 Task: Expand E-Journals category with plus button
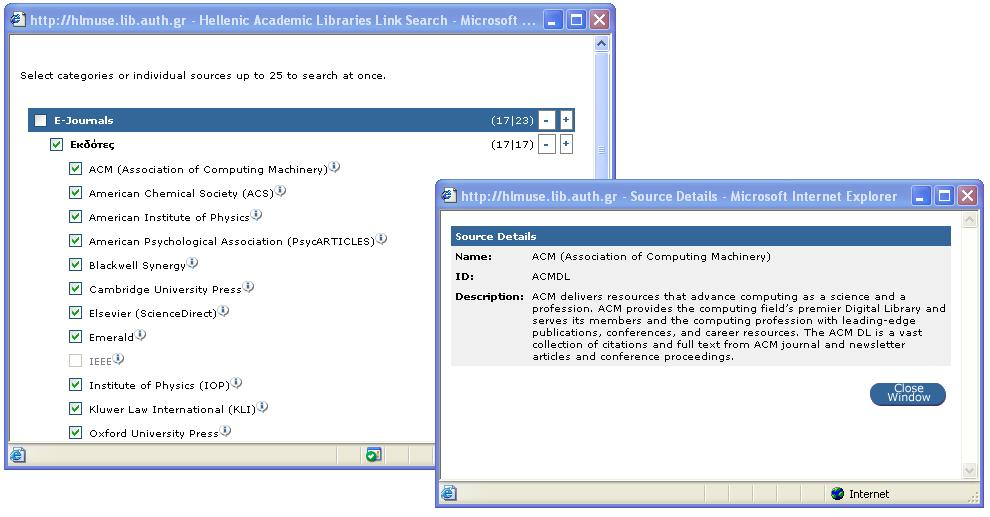pos(566,120)
